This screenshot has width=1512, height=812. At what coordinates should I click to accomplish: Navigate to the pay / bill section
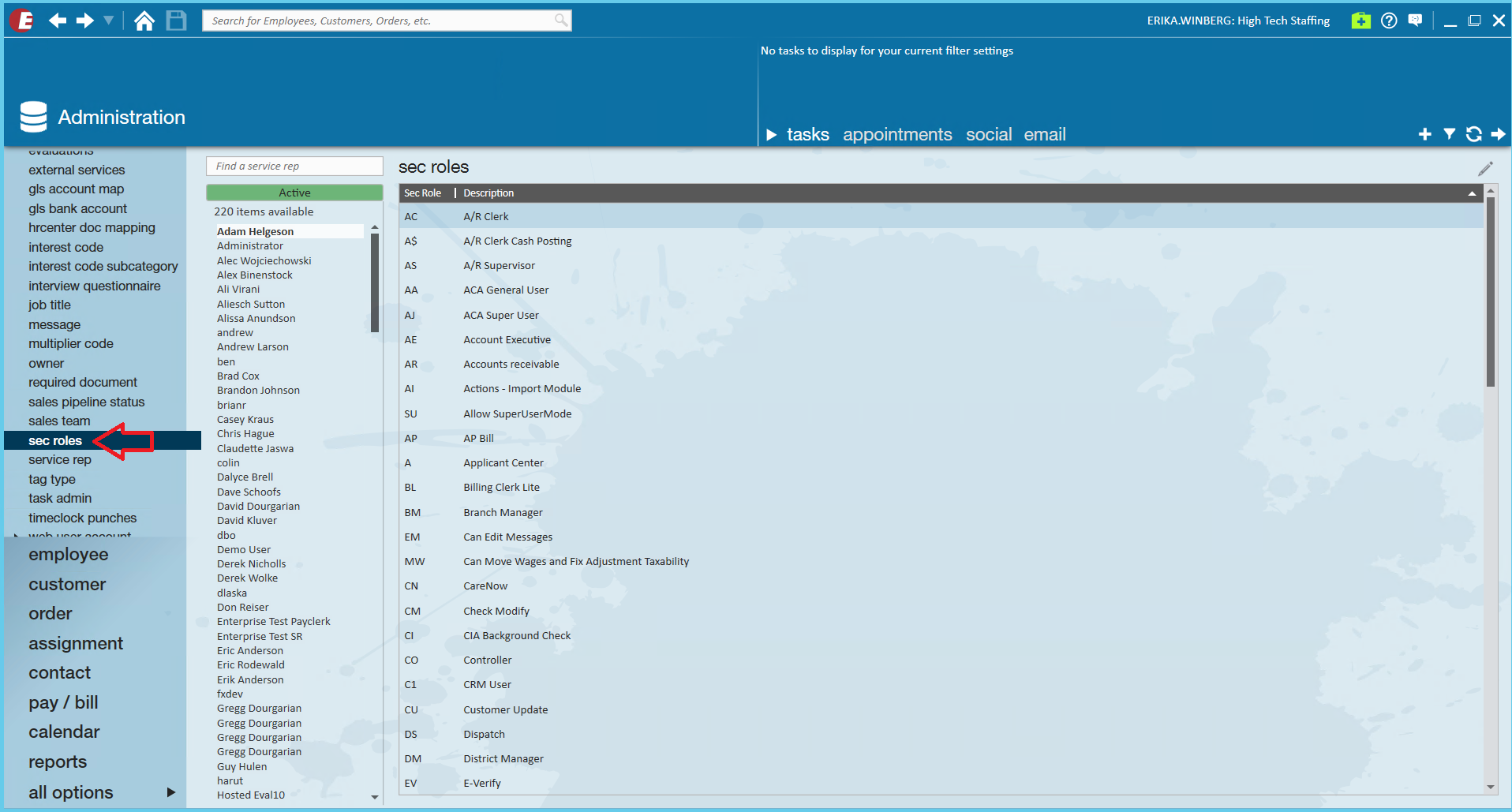pos(64,703)
